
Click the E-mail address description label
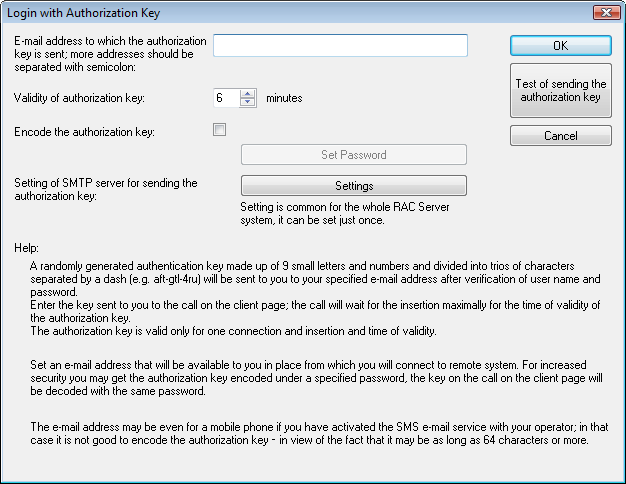click(110, 54)
